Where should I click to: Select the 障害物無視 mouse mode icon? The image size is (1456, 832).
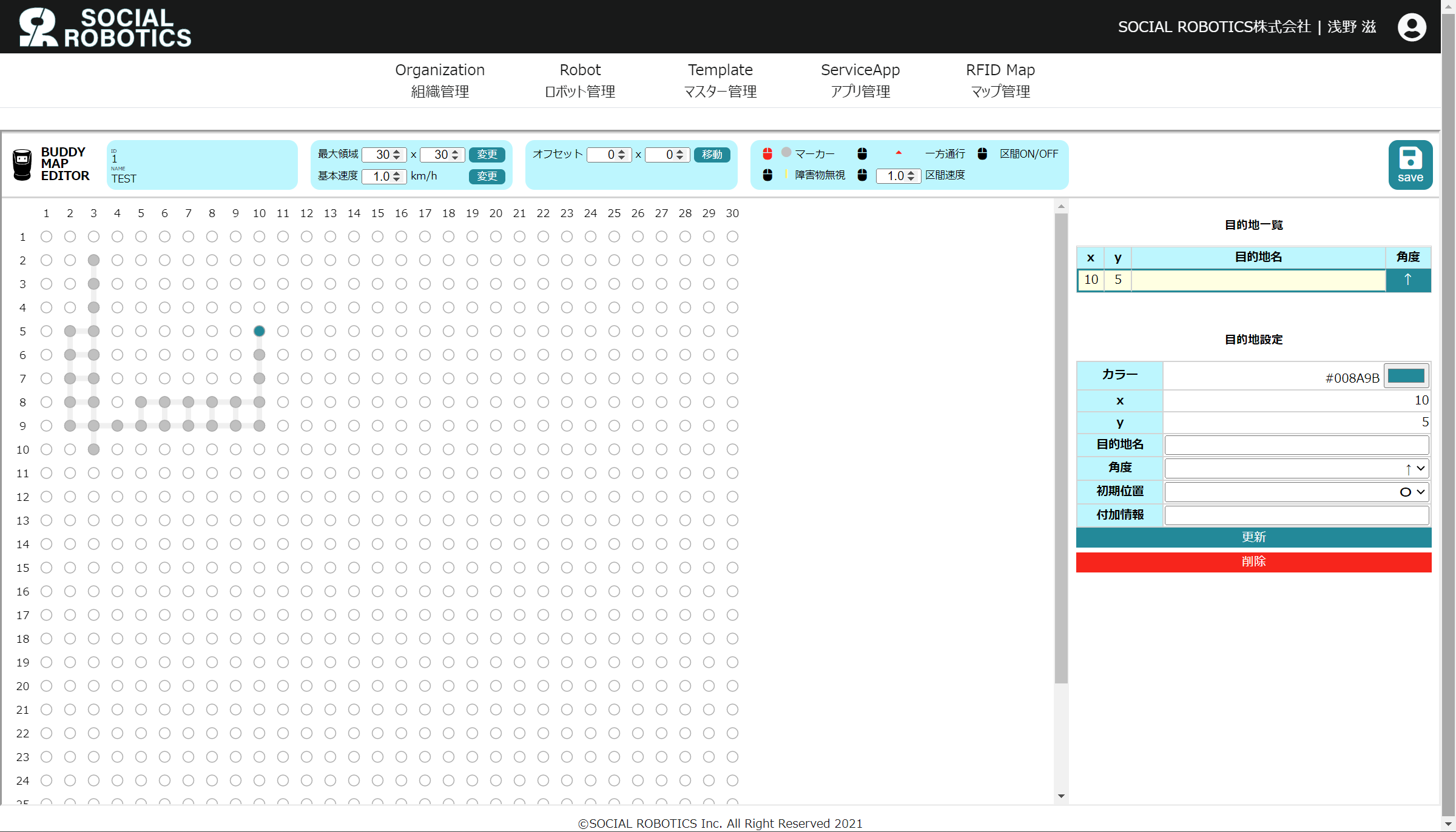coord(767,175)
